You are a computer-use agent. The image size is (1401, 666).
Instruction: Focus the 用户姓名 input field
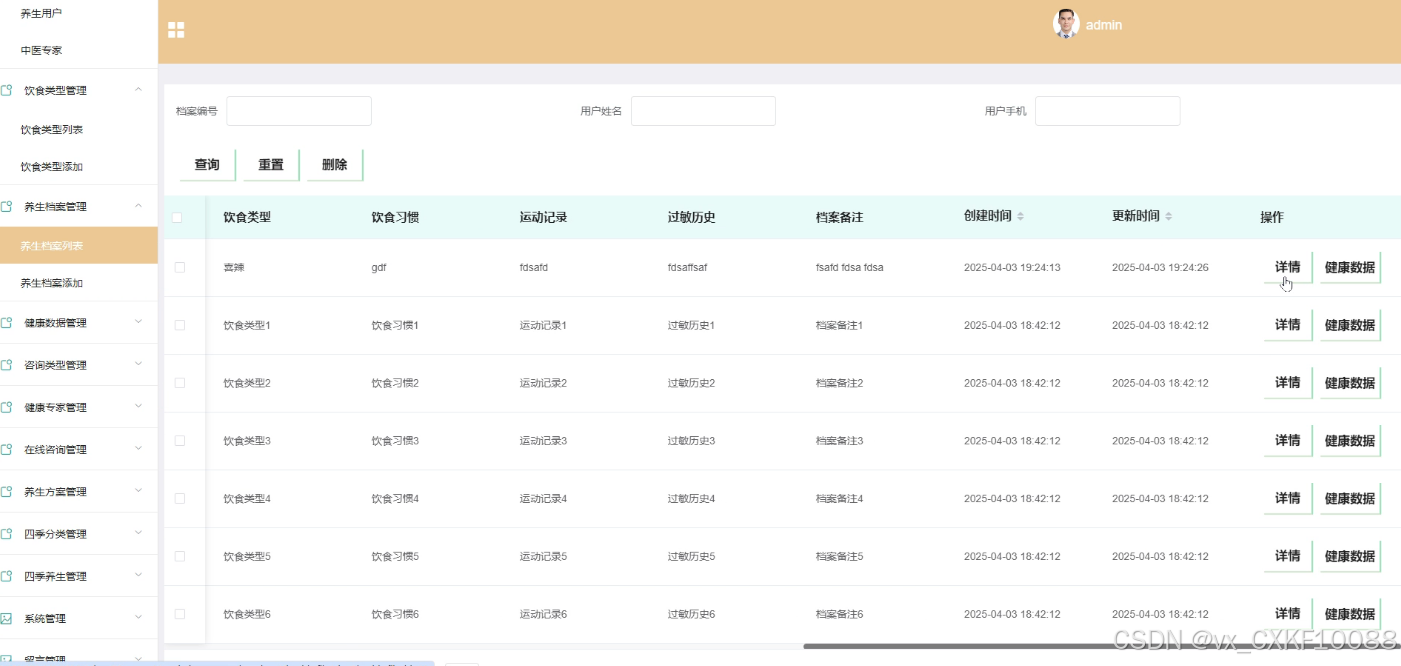point(703,111)
